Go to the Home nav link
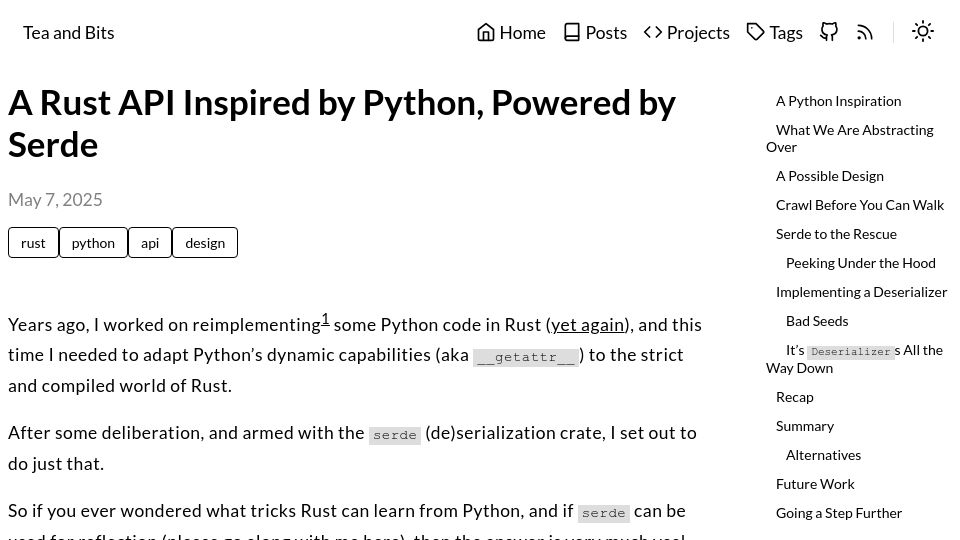 (511, 32)
